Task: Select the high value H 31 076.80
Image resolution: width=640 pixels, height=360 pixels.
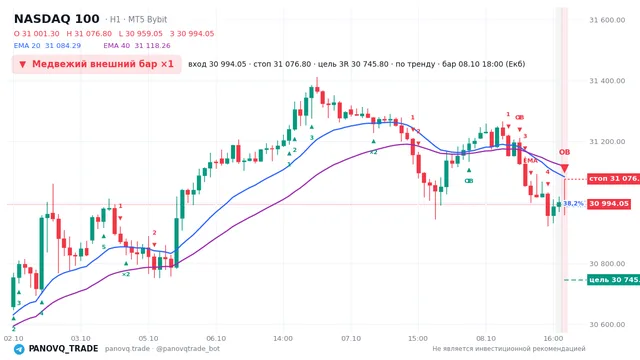Action: tap(89, 33)
